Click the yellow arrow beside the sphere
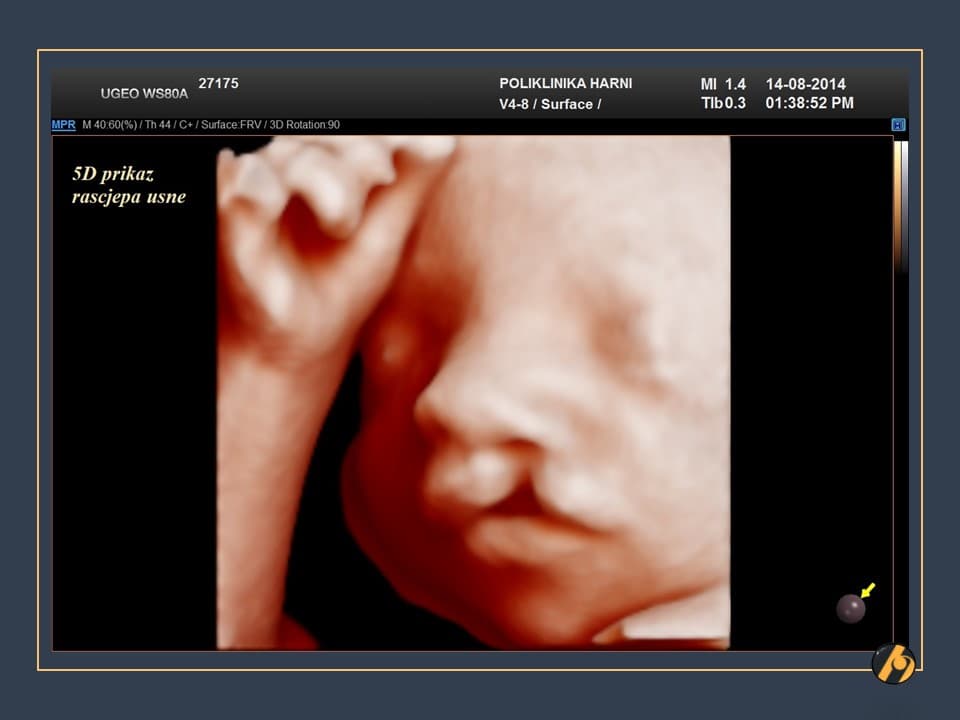 tap(868, 590)
